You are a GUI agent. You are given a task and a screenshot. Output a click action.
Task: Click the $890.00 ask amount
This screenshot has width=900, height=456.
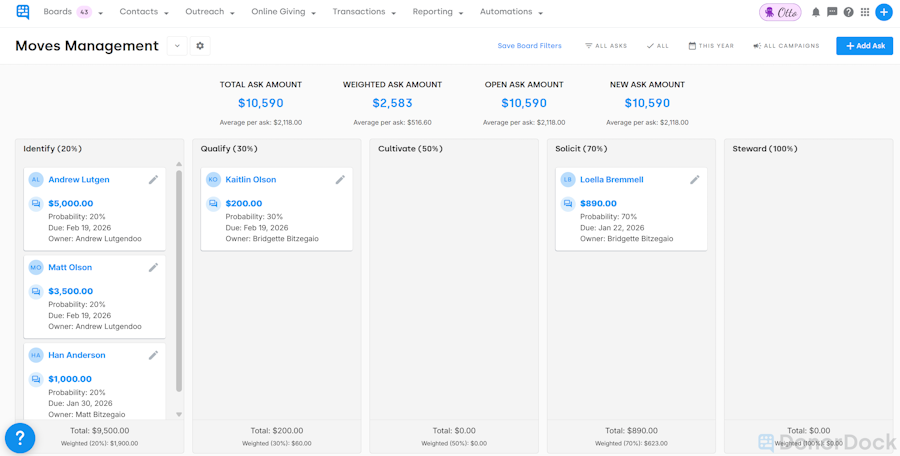599,203
